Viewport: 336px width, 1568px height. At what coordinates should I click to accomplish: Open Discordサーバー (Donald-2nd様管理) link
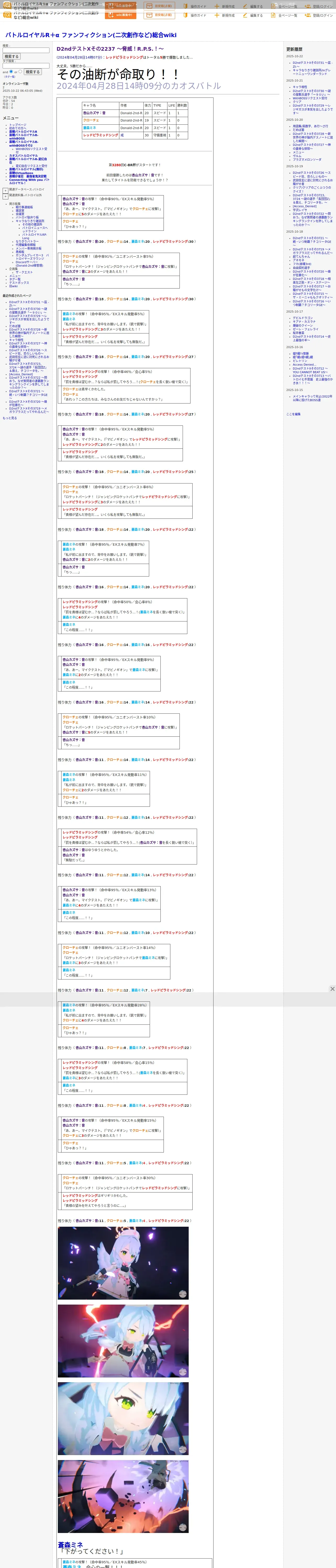coord(29,264)
